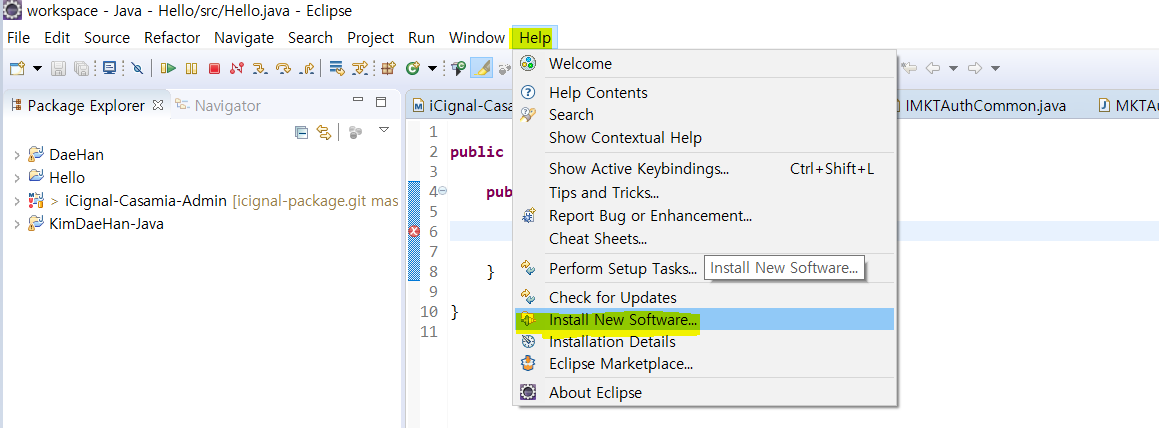Open the Search menu in menu bar

click(x=310, y=38)
